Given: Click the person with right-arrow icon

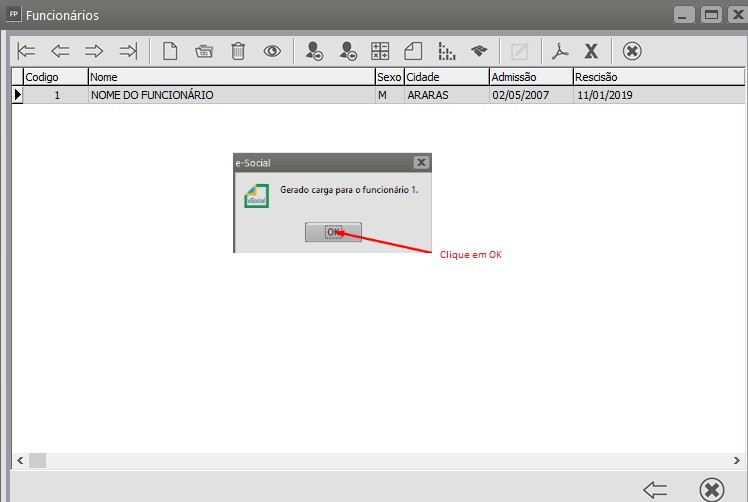Looking at the screenshot, I should pos(314,51).
